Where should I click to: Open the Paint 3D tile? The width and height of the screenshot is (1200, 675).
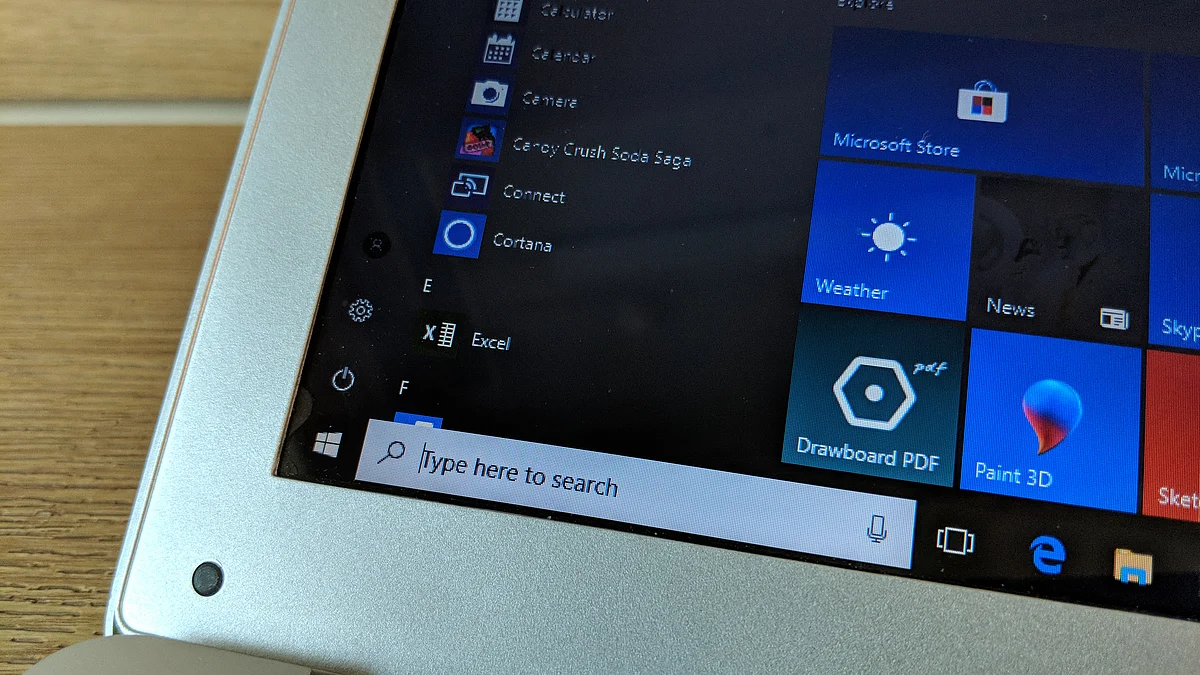pyautogui.click(x=1053, y=421)
